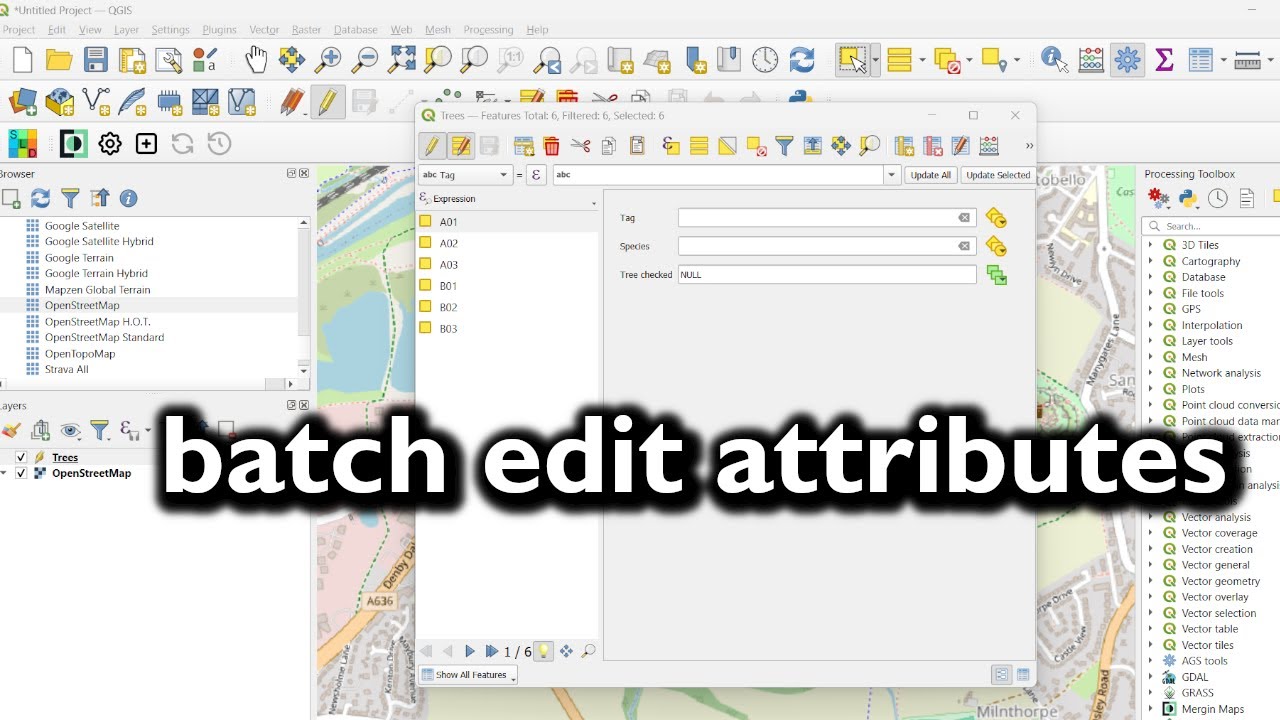Uncheck the Trees layer visibility checkbox
Image resolution: width=1280 pixels, height=720 pixels.
(20, 457)
